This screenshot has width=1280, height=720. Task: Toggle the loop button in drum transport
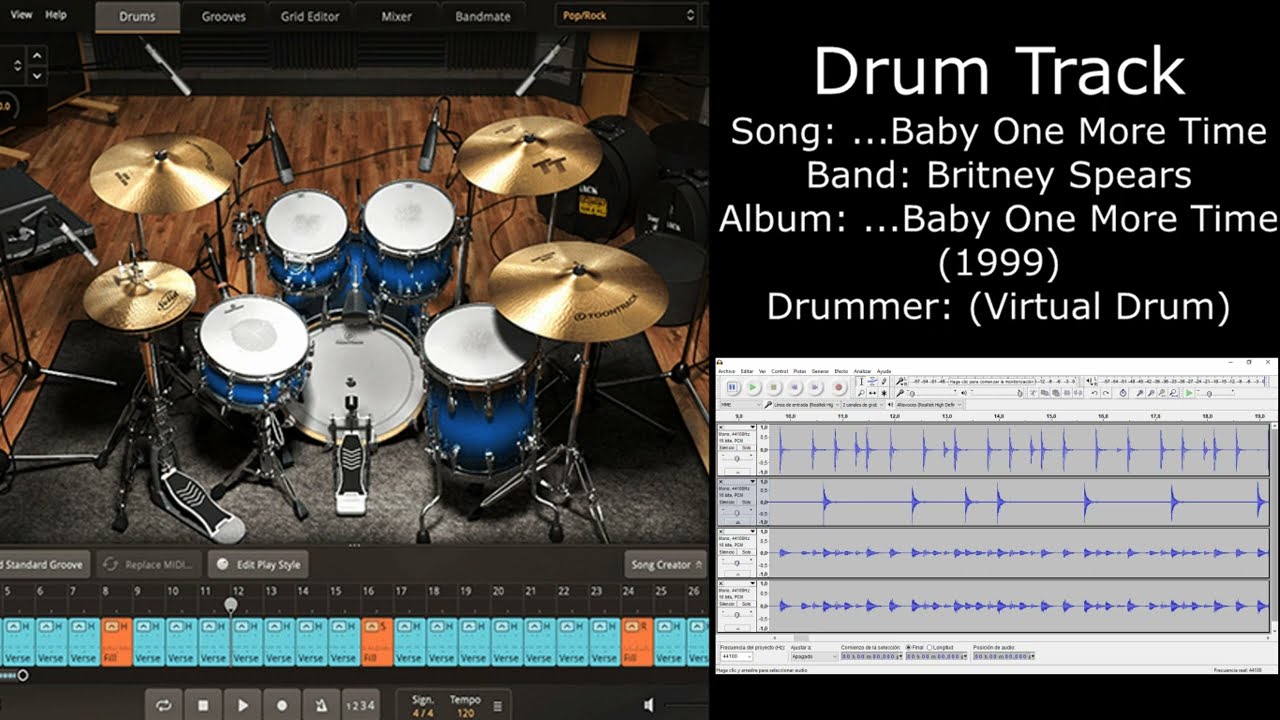coord(164,705)
